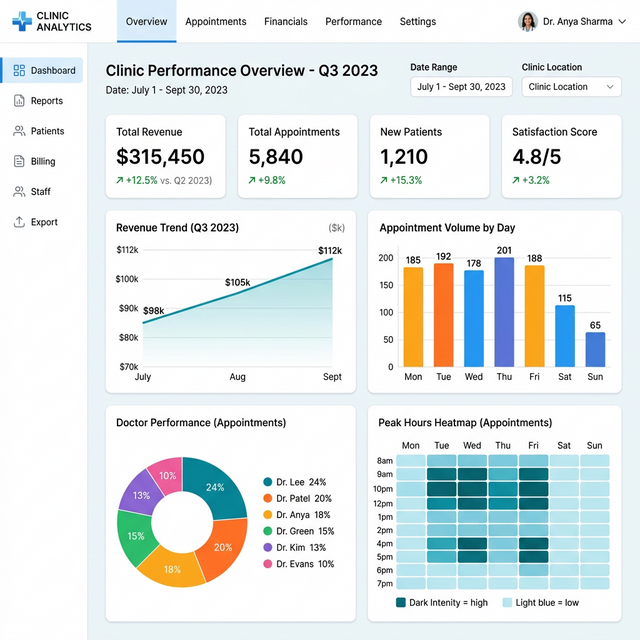
Task: Open the Financials tab
Action: (x=286, y=21)
